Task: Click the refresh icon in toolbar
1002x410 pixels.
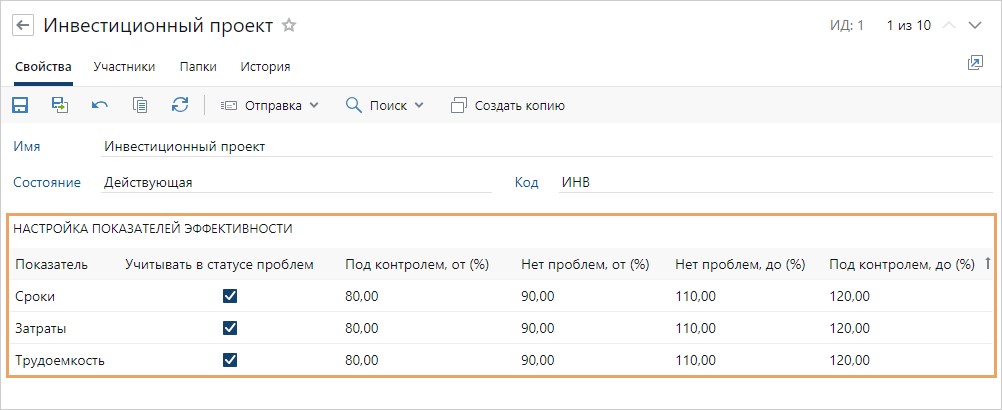Action: 180,105
